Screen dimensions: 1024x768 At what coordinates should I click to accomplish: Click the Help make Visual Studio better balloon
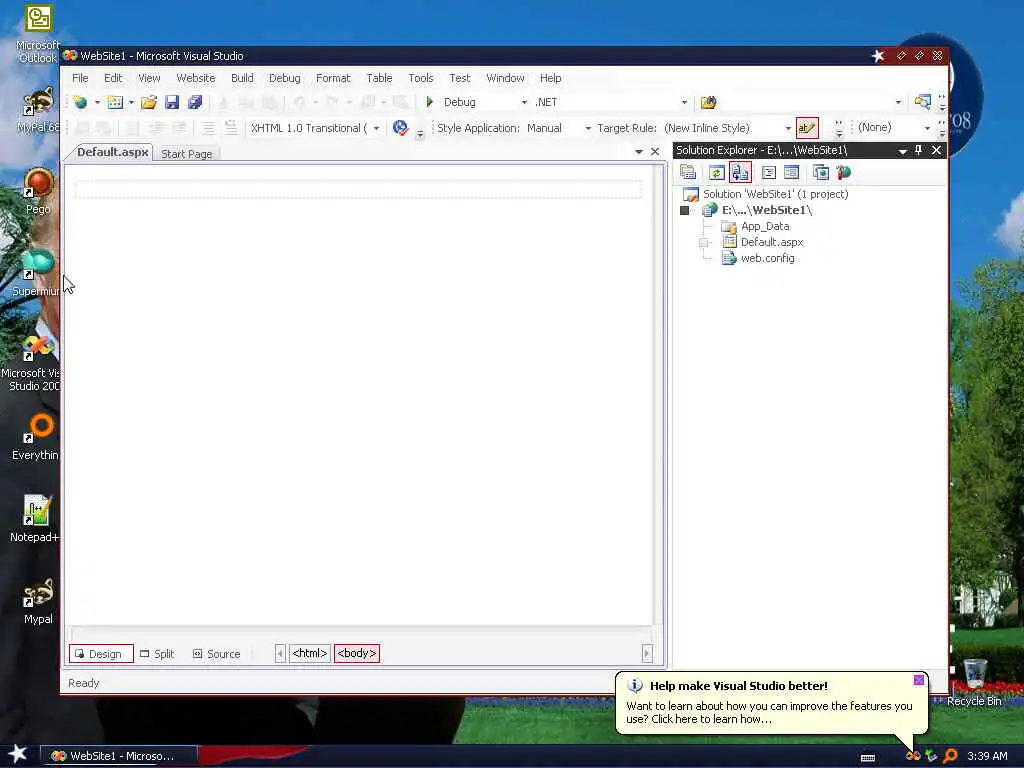click(769, 704)
